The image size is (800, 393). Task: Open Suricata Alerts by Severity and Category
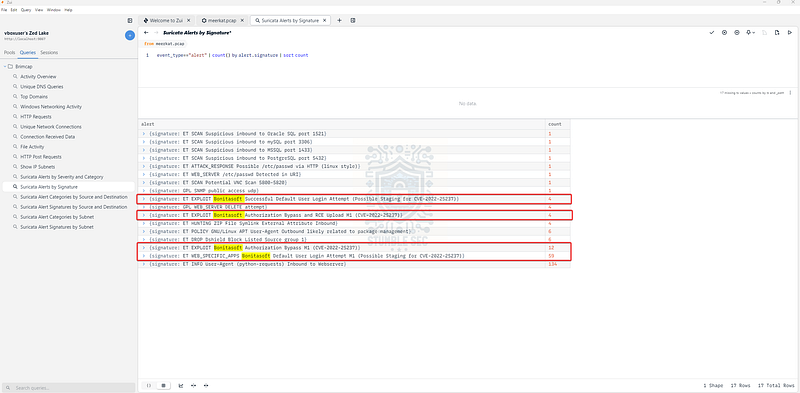coord(62,177)
